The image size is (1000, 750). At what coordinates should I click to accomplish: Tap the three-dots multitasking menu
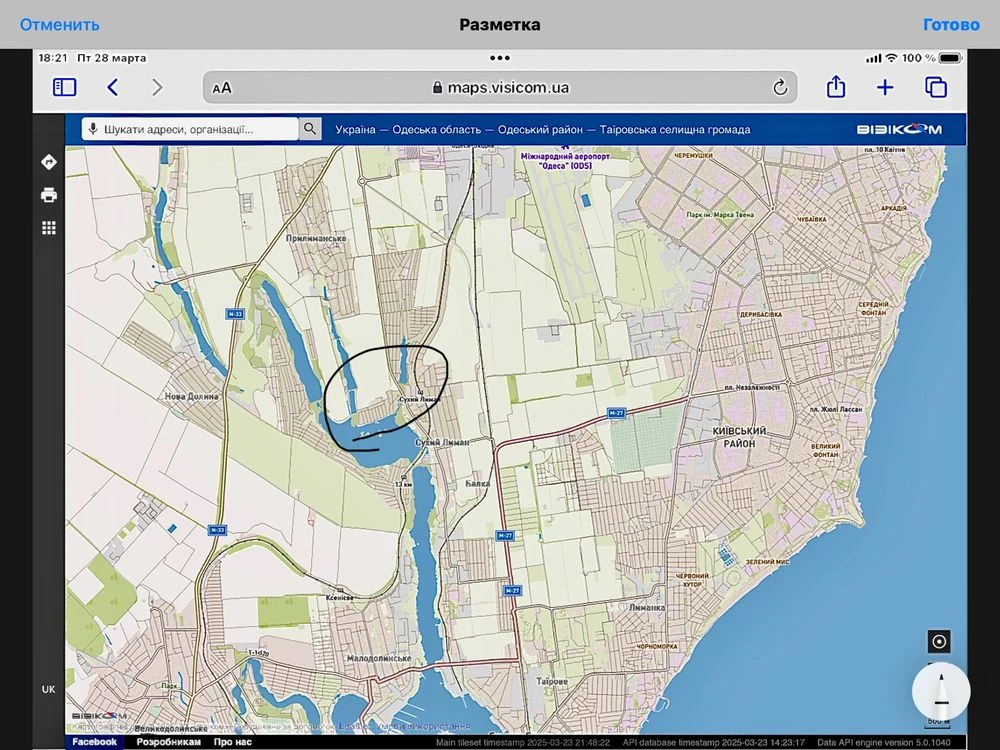pos(499,58)
